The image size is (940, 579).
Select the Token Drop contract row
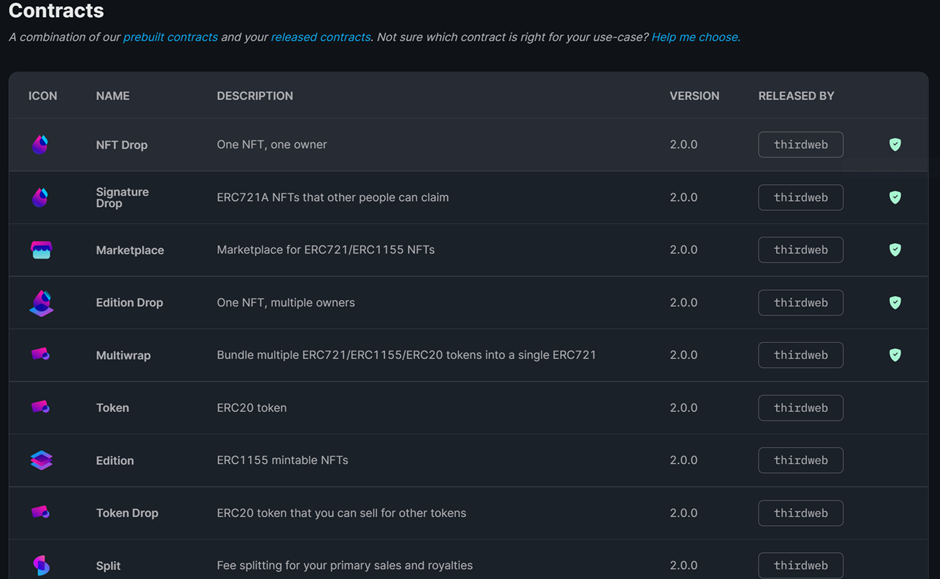pos(468,513)
